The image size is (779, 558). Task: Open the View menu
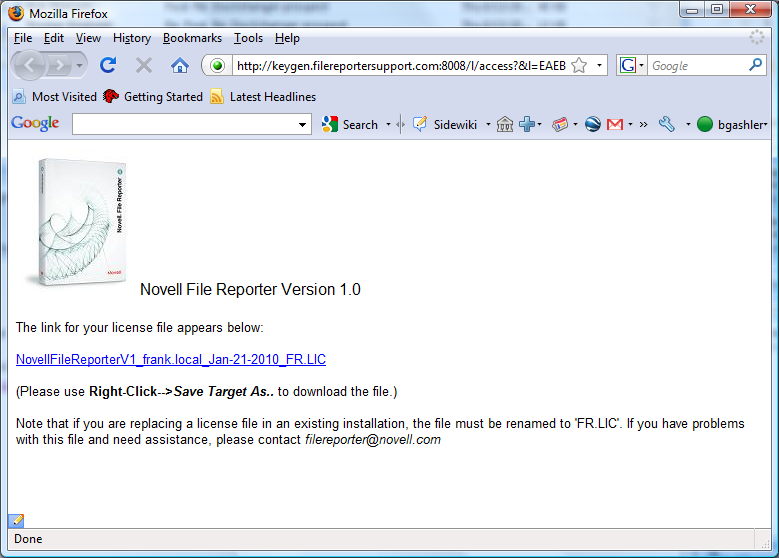[x=88, y=38]
